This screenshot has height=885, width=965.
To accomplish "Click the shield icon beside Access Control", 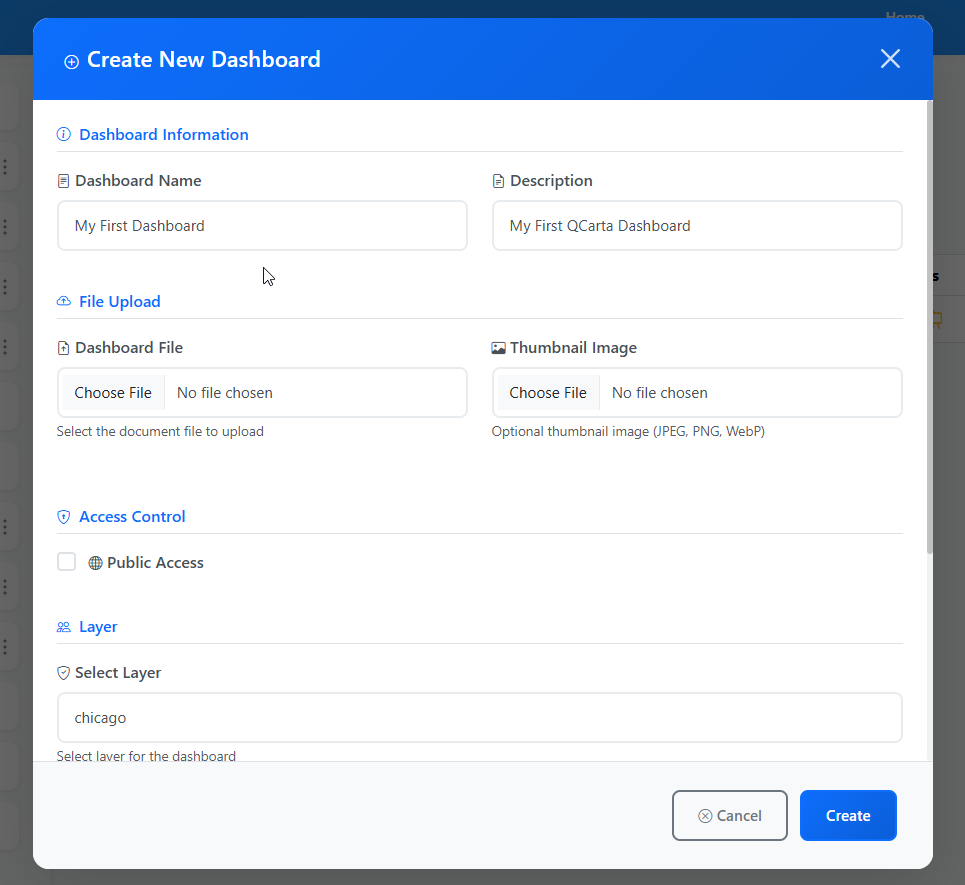I will 63,516.
